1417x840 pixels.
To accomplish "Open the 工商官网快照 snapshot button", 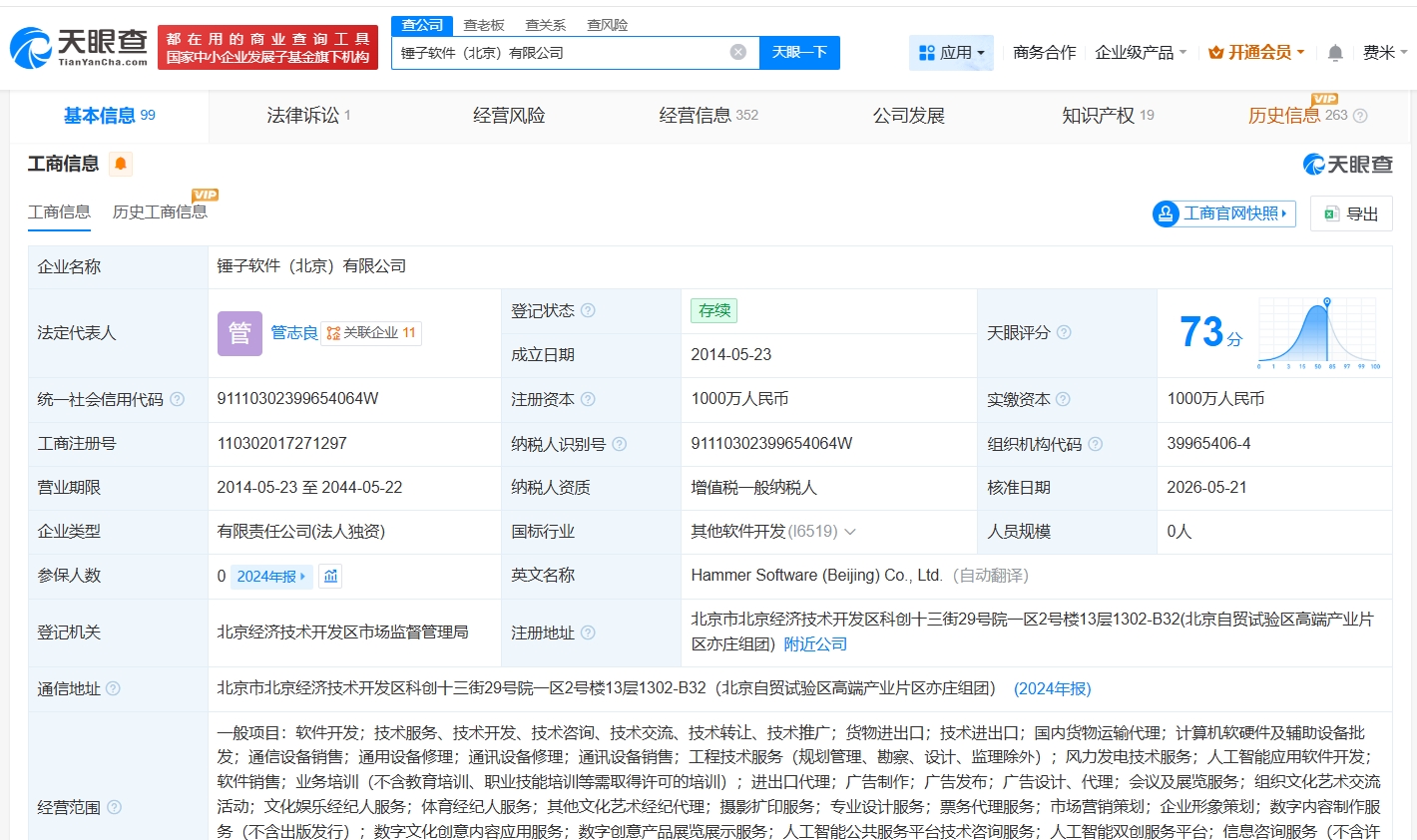I will [1224, 213].
